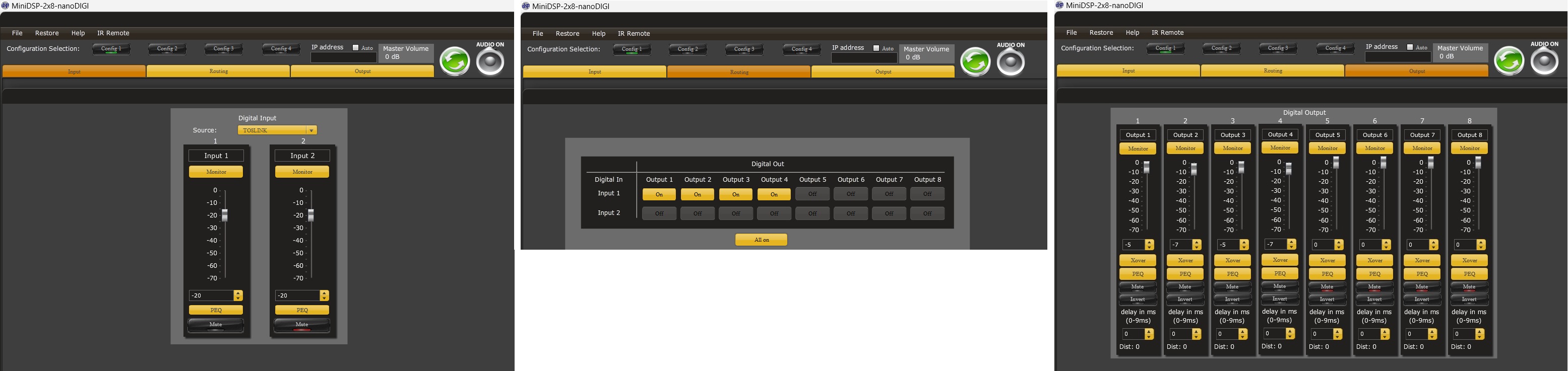Screen dimensions: 1568x371
Task: Click the Output 8 level fader handle
Action: click(x=1478, y=163)
